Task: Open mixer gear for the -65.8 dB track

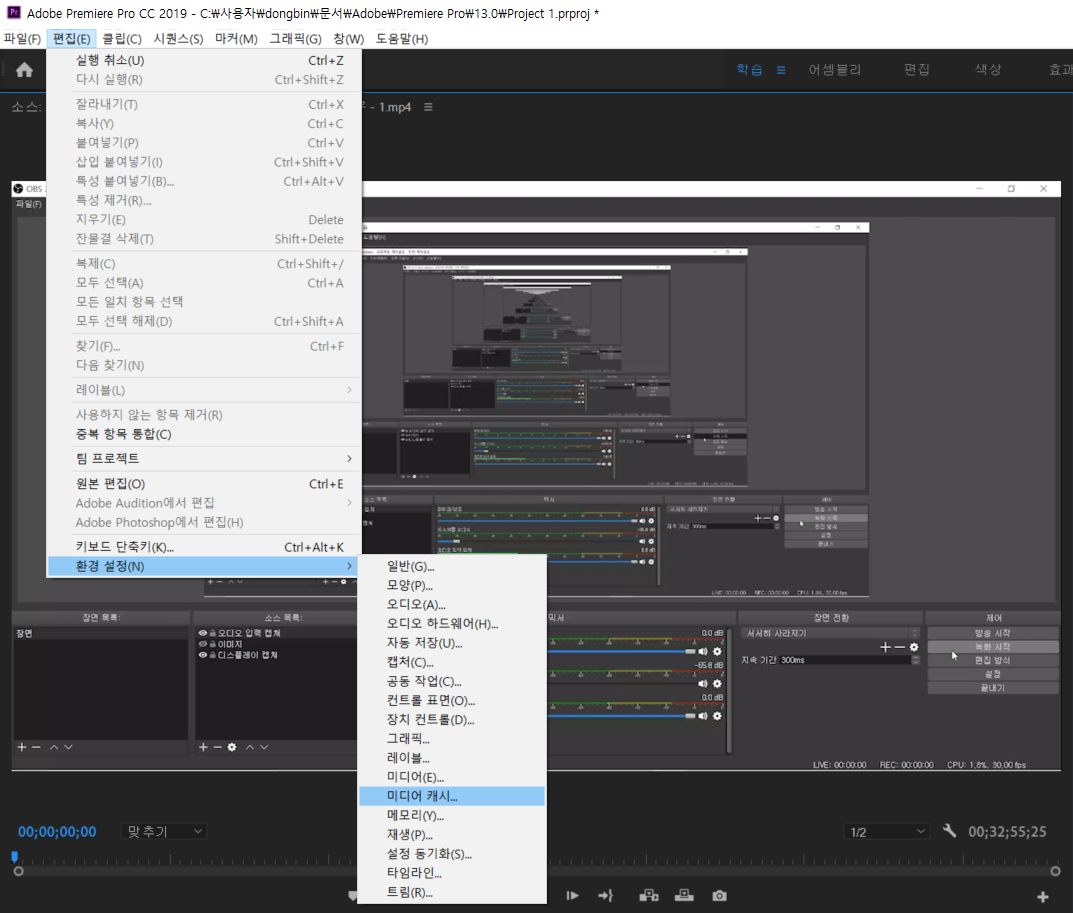Action: [x=717, y=684]
